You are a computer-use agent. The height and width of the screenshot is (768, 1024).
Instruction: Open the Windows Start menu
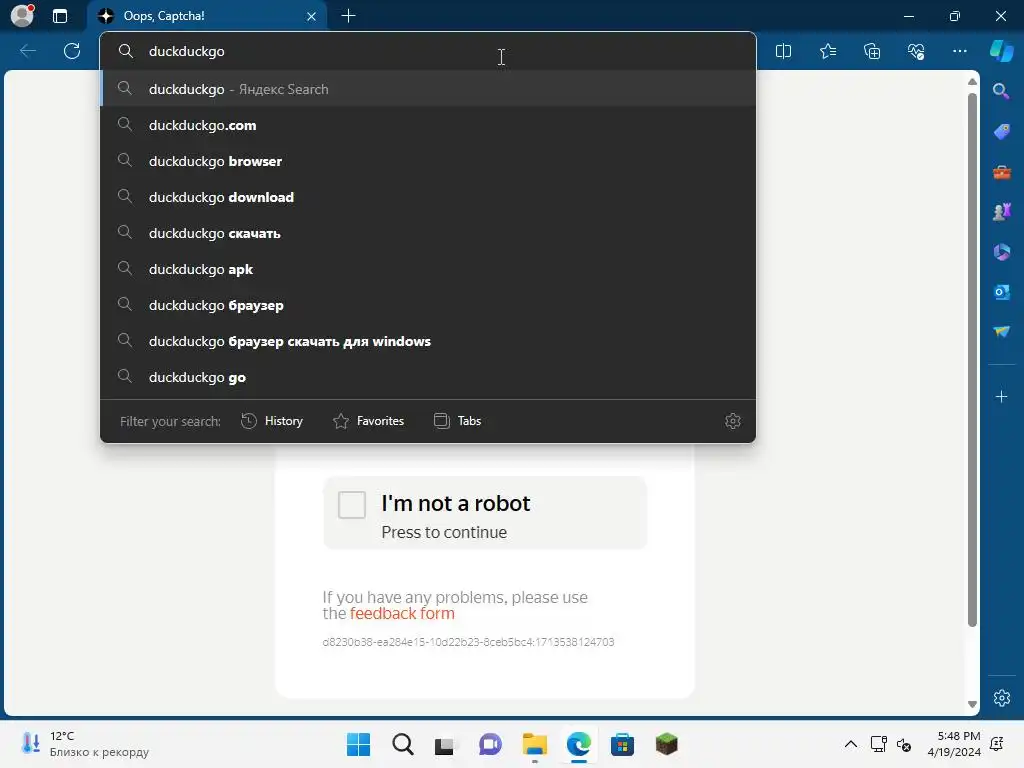358,744
